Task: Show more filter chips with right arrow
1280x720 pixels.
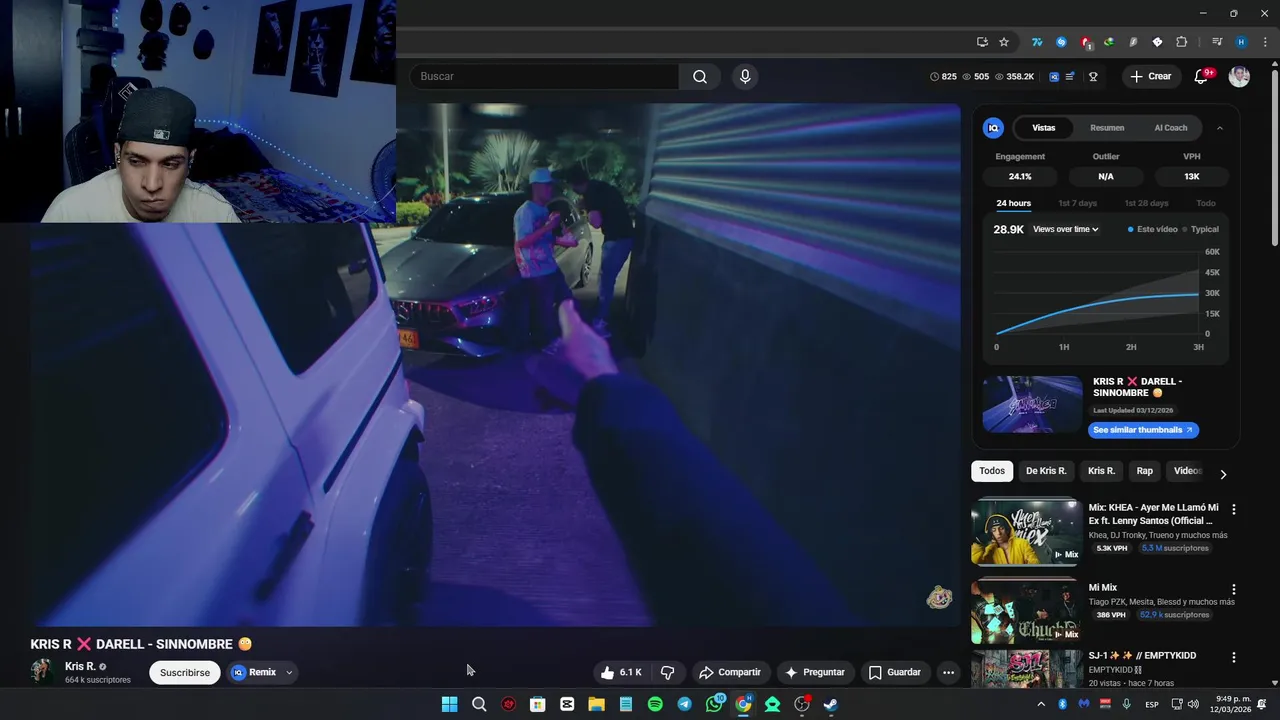Action: (x=1222, y=474)
